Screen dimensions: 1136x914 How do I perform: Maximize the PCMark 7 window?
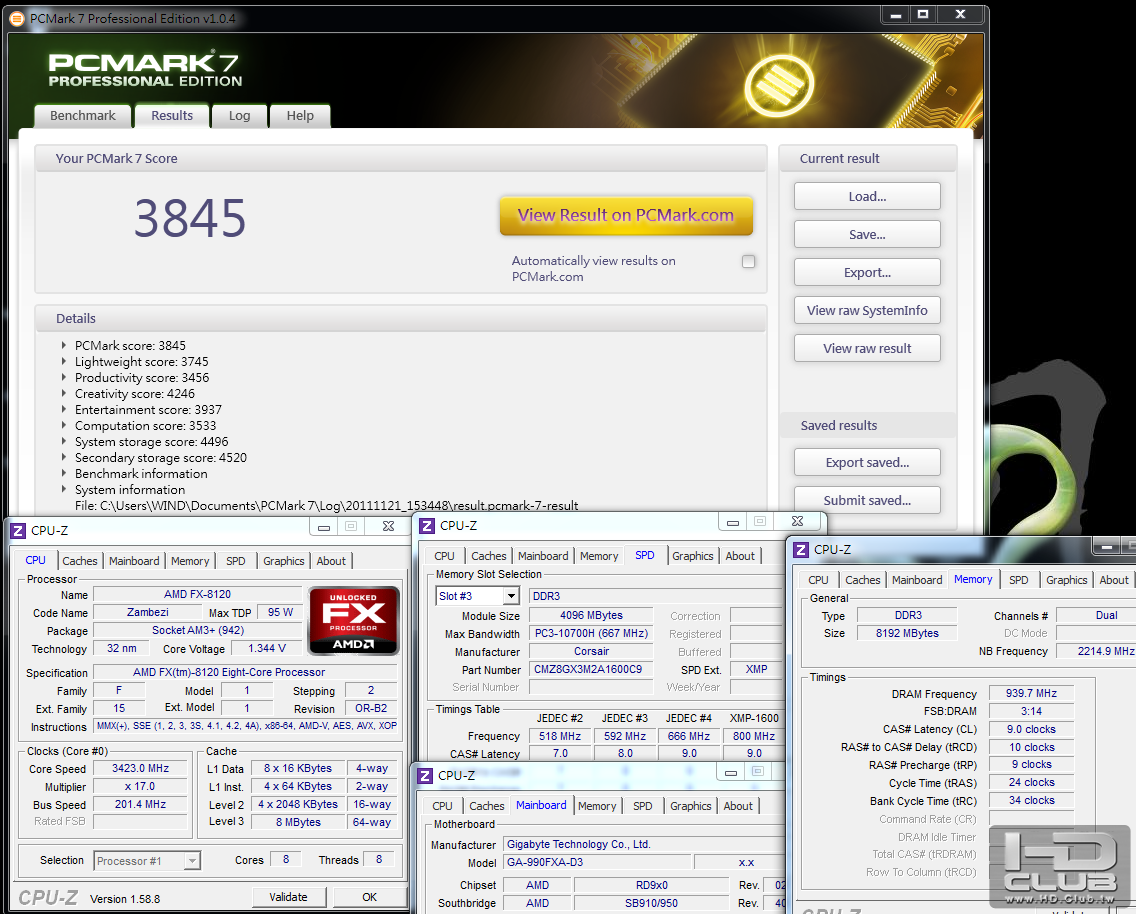pyautogui.click(x=923, y=14)
